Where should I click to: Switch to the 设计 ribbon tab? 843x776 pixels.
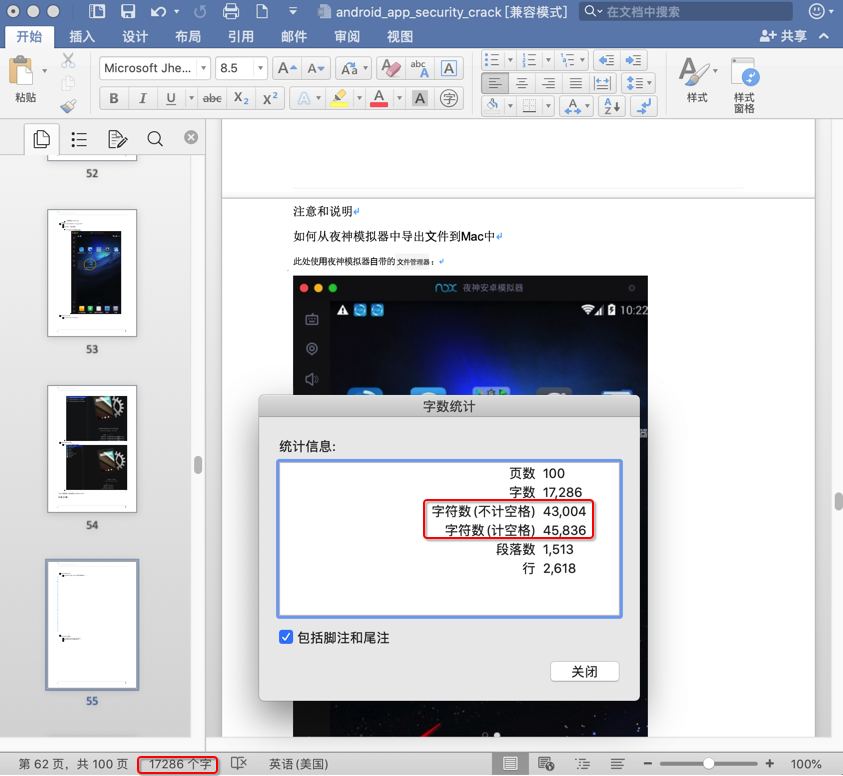coord(134,37)
